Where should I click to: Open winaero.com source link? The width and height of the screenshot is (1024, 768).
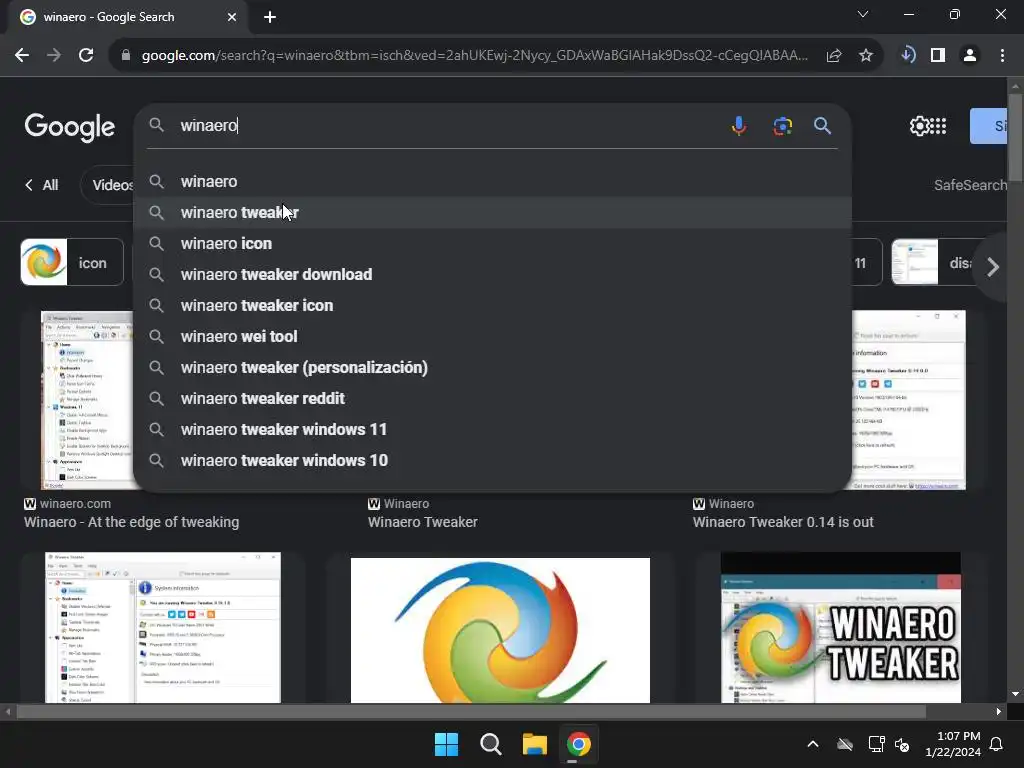pos(68,504)
